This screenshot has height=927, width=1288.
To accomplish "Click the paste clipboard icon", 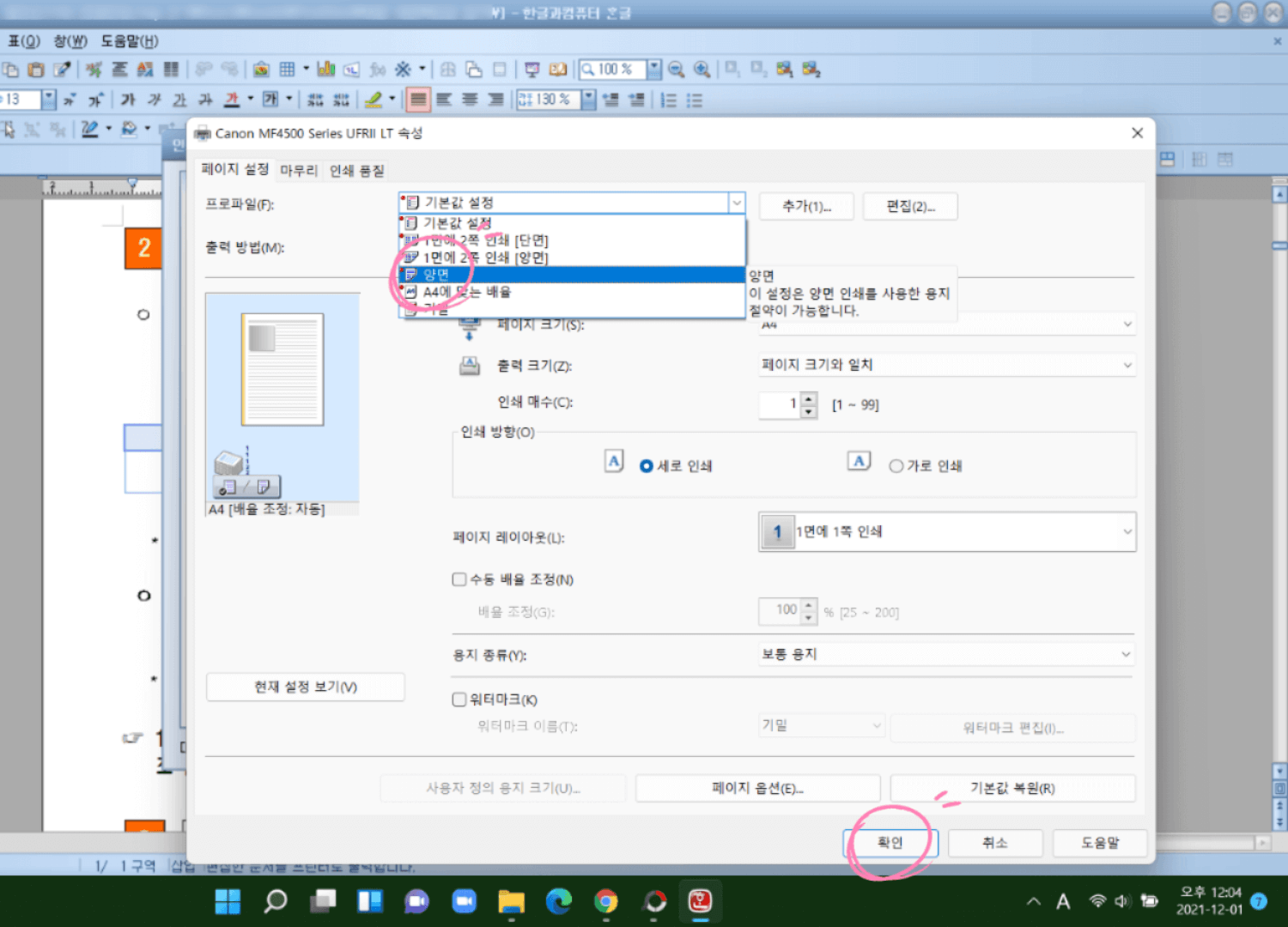I will (36, 70).
